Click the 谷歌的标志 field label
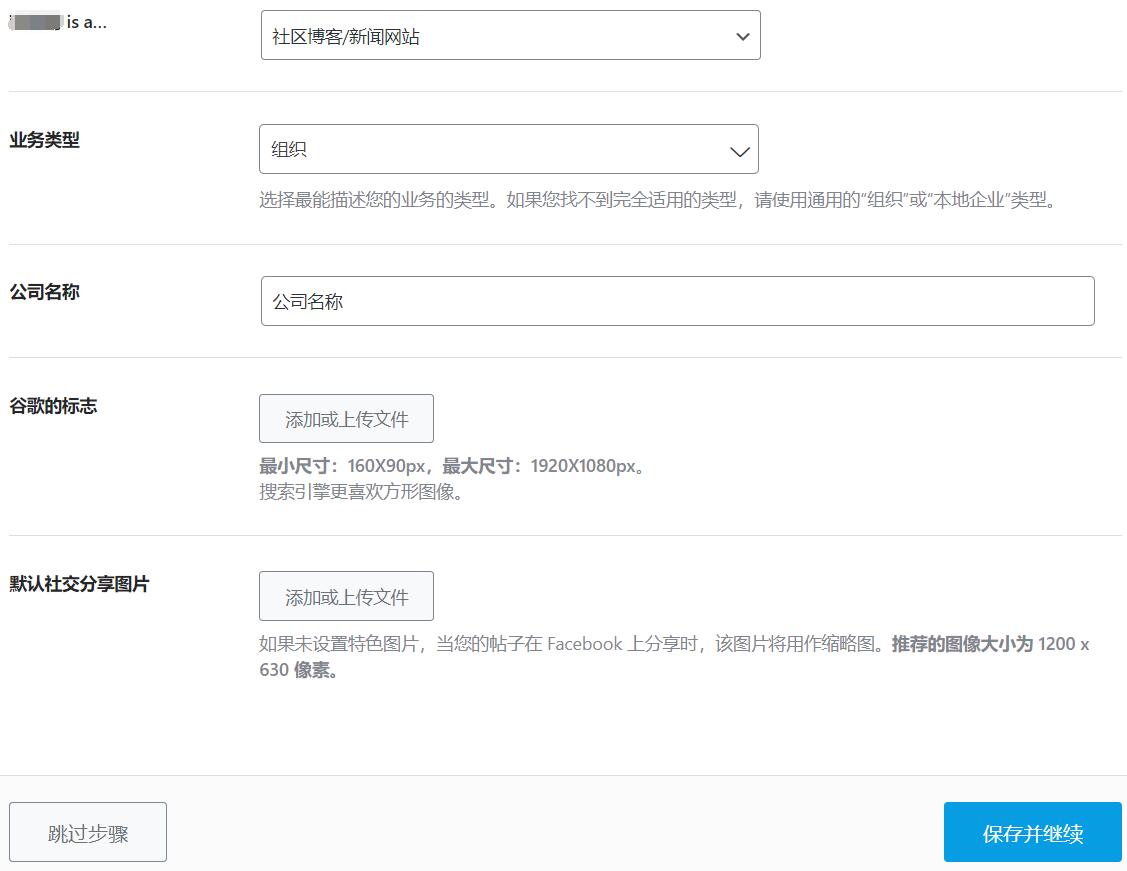Screen dimensions: 1127x871 tap(53, 406)
